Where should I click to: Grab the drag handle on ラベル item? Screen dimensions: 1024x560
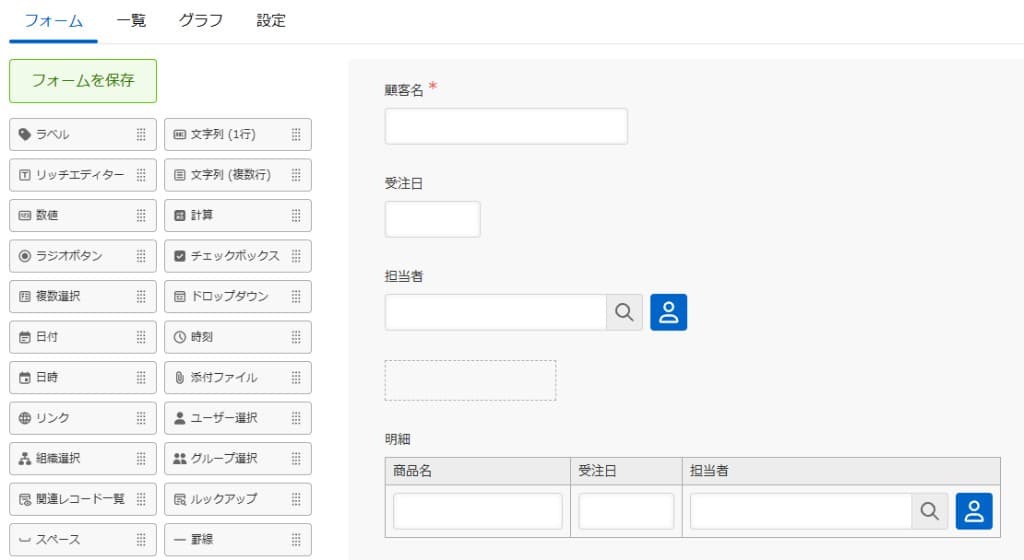(x=141, y=134)
